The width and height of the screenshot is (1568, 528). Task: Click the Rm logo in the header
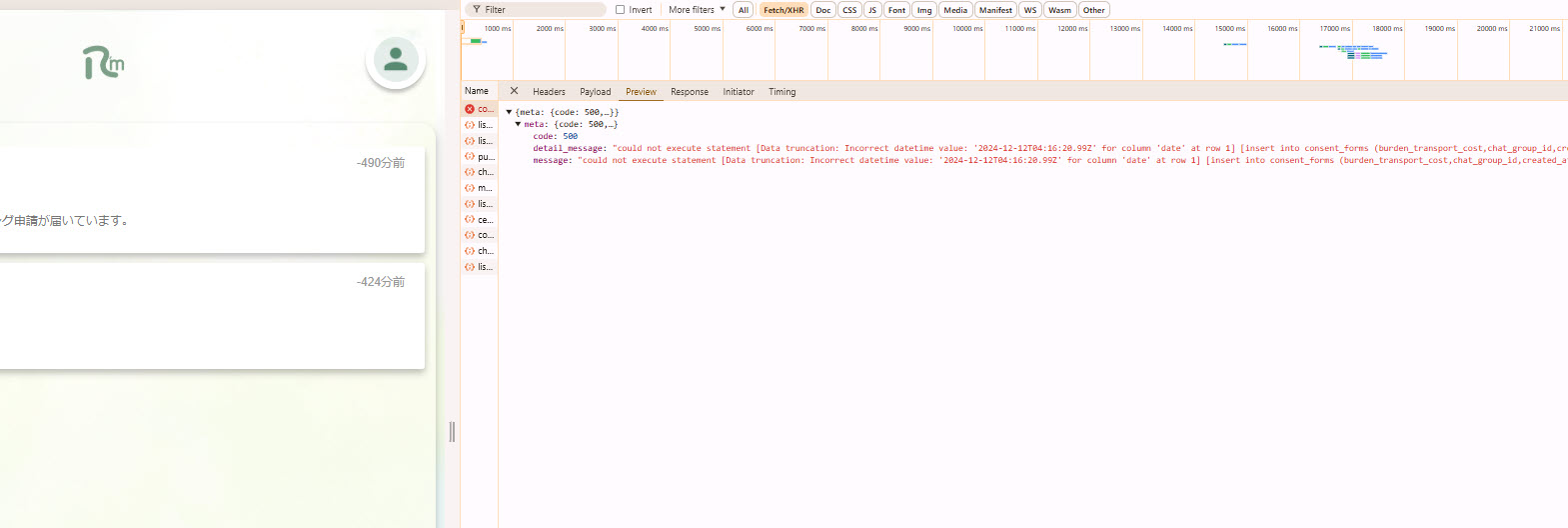pyautogui.click(x=104, y=63)
